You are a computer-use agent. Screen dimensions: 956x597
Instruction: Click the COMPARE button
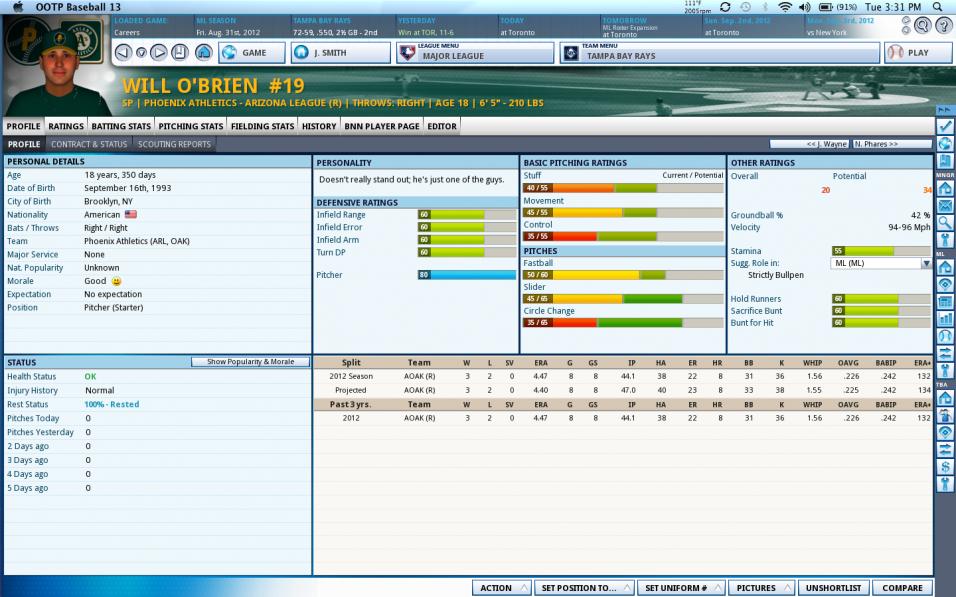[902, 588]
